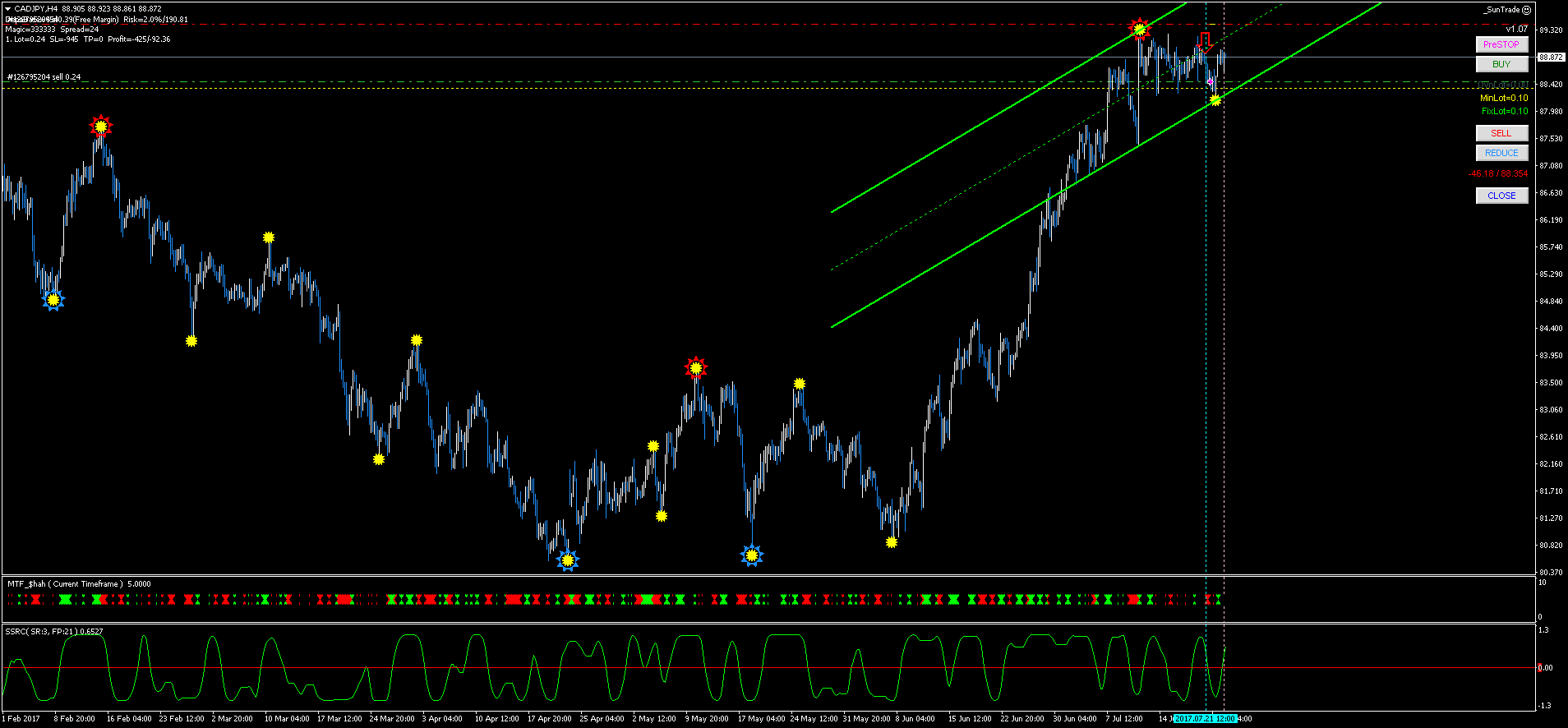Click the Magic=333333 info text
1568x728 pixels.
pos(30,30)
